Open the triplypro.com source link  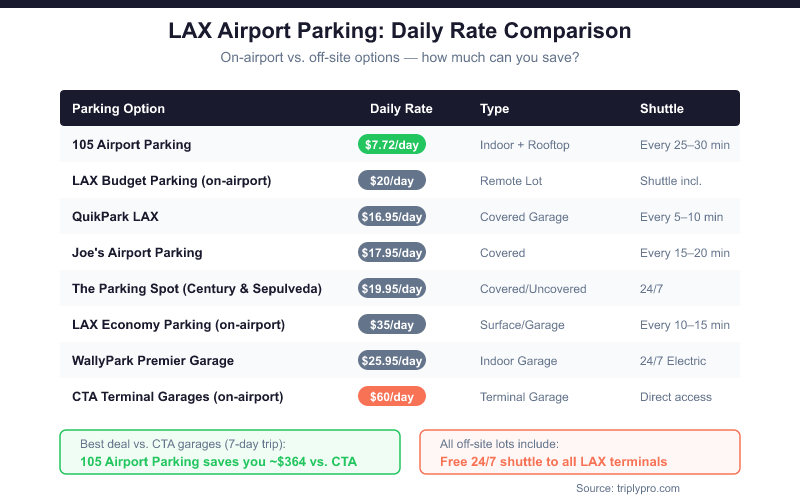tap(627, 488)
